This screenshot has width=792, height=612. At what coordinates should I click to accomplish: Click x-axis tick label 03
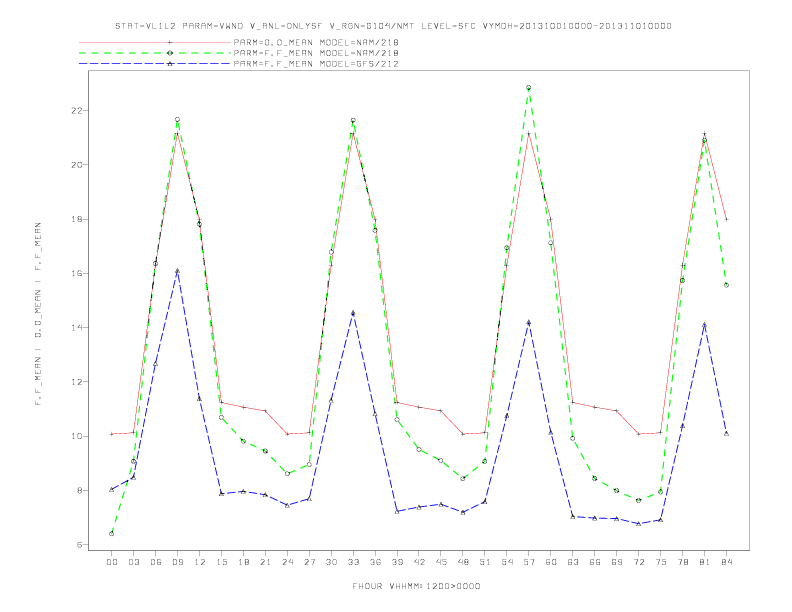[133, 562]
